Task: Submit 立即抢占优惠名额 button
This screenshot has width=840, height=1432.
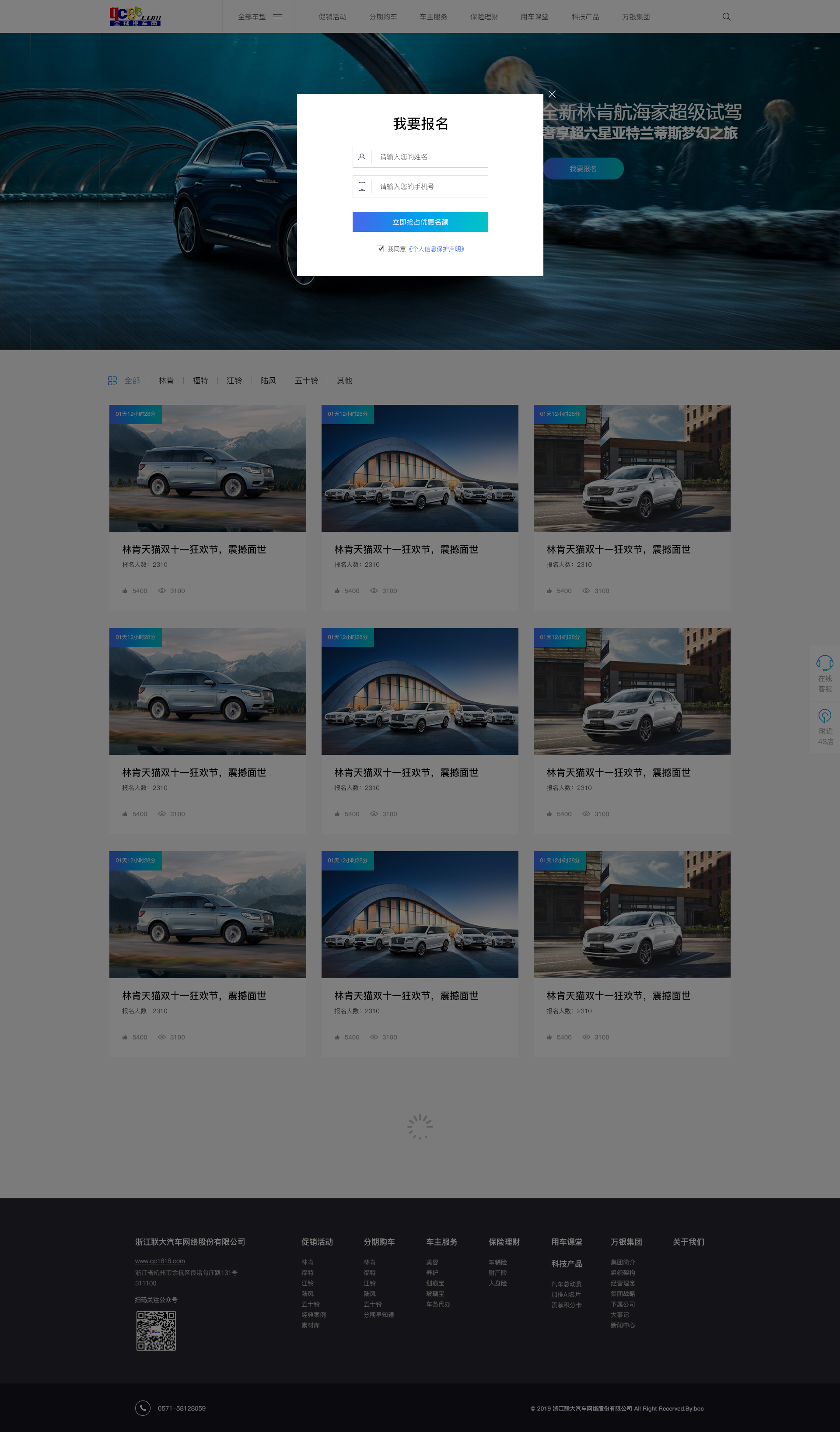Action: (x=420, y=221)
